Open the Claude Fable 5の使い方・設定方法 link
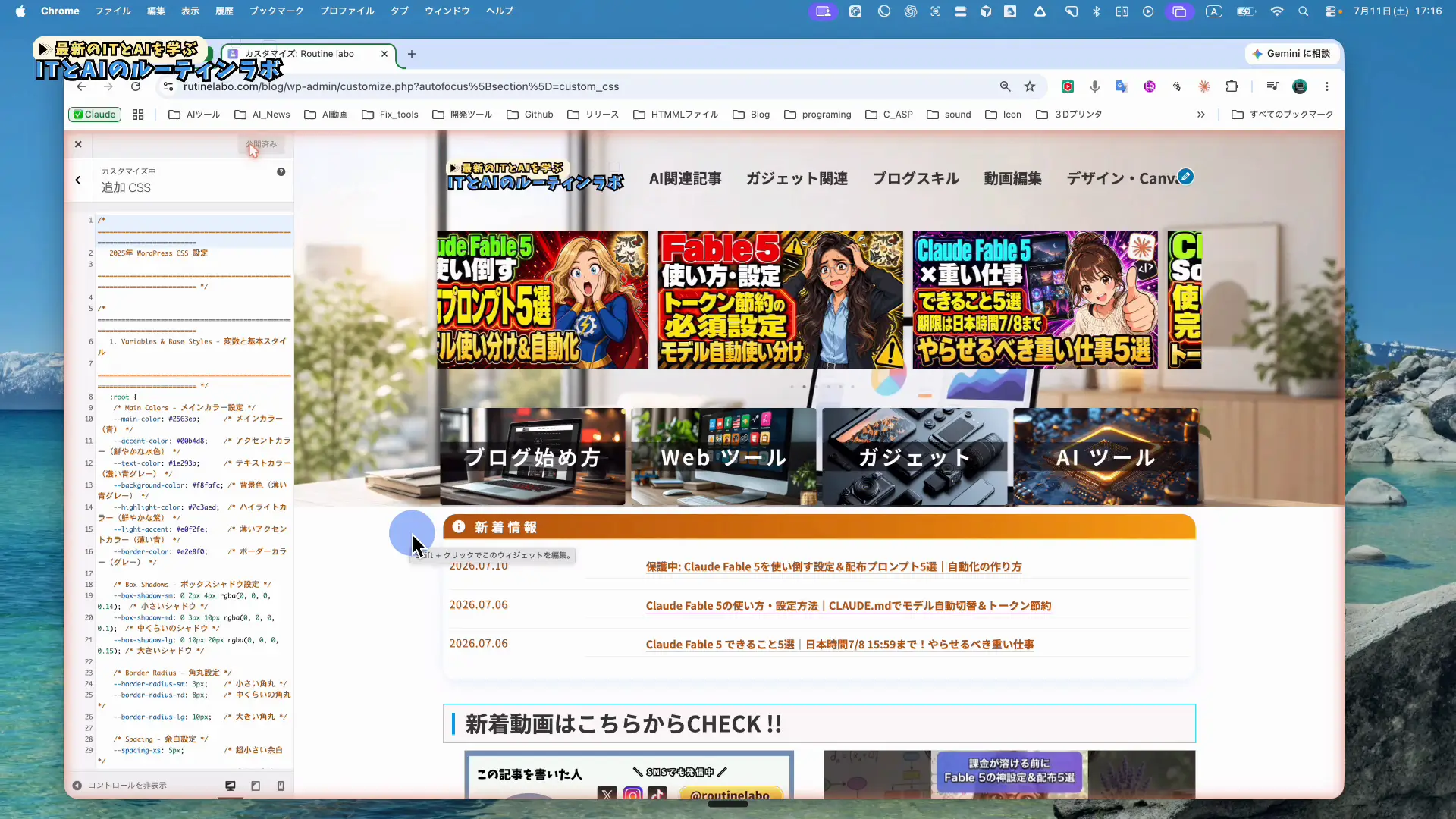Viewport: 1456px width, 819px height. tap(849, 606)
